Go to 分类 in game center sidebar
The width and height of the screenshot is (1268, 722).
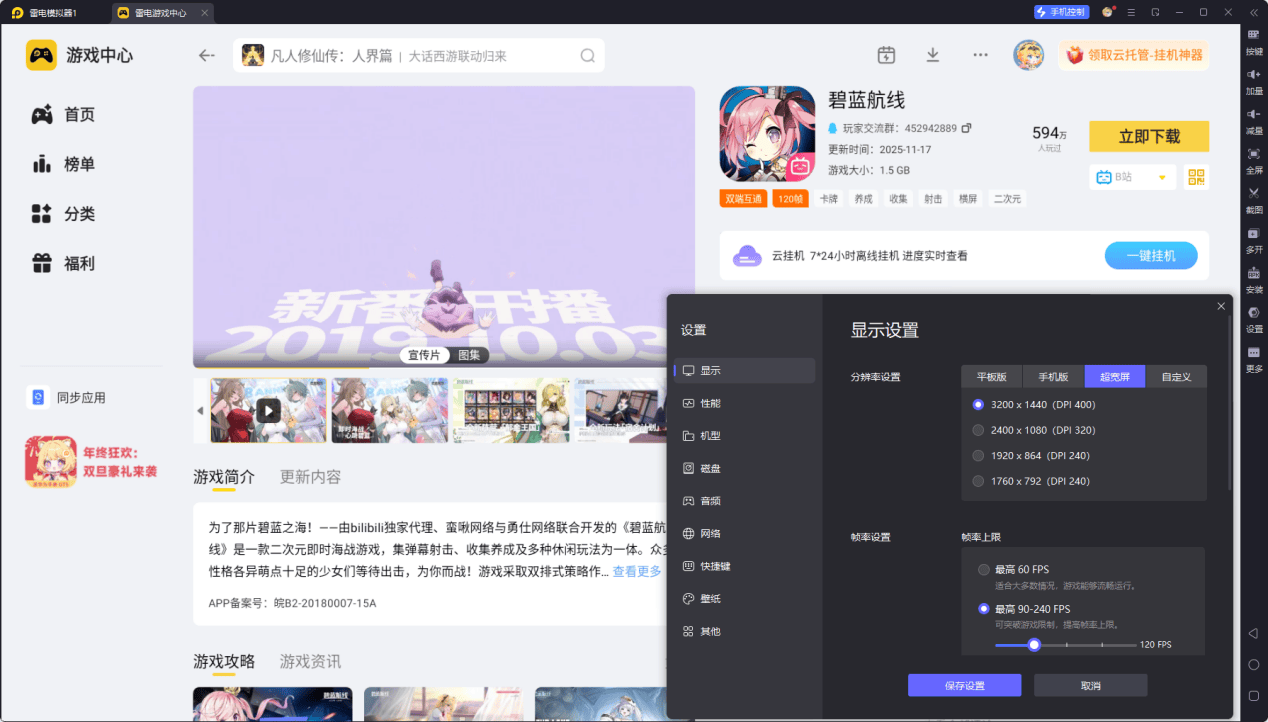click(63, 214)
